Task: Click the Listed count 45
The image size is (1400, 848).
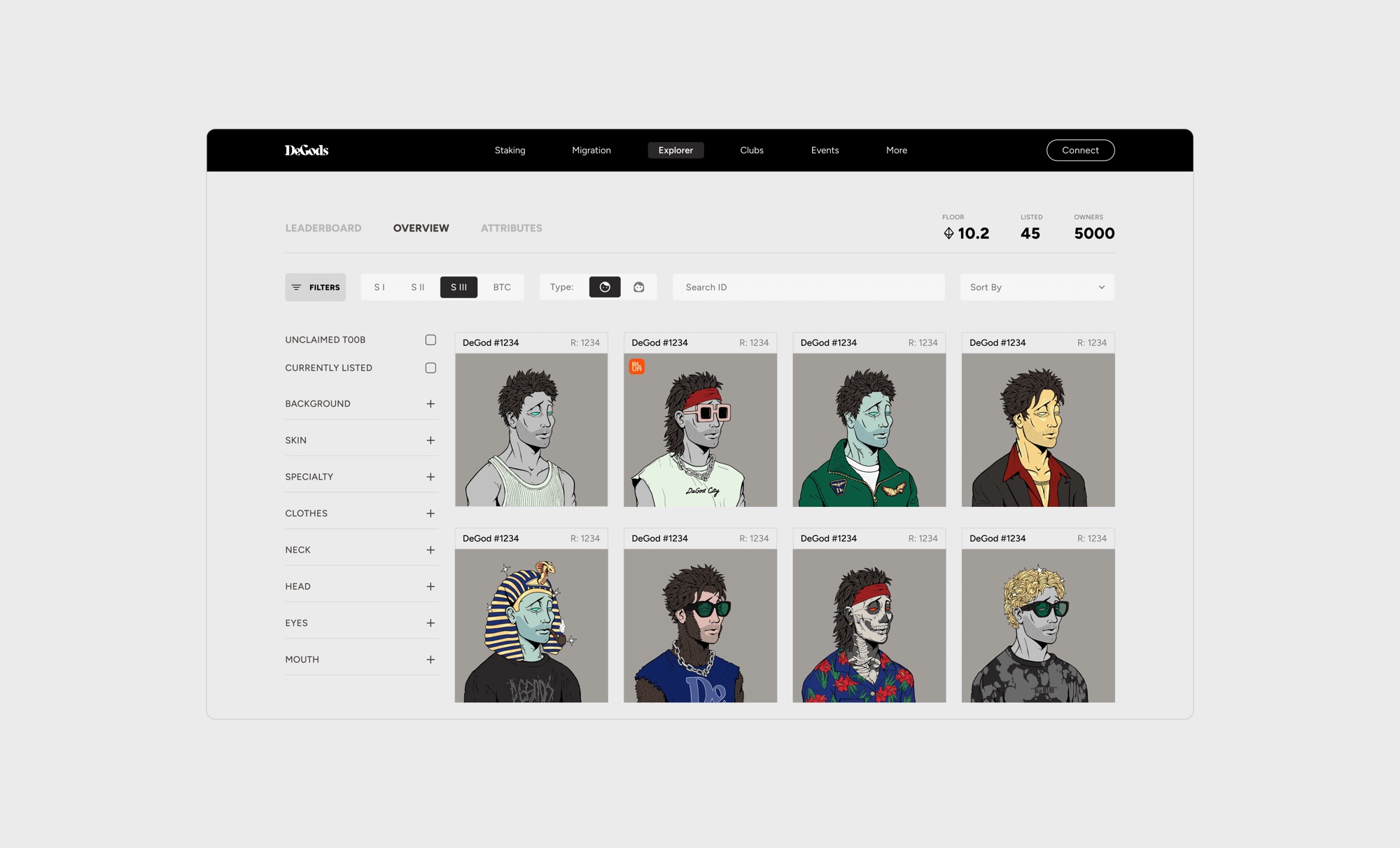Action: [x=1030, y=233]
